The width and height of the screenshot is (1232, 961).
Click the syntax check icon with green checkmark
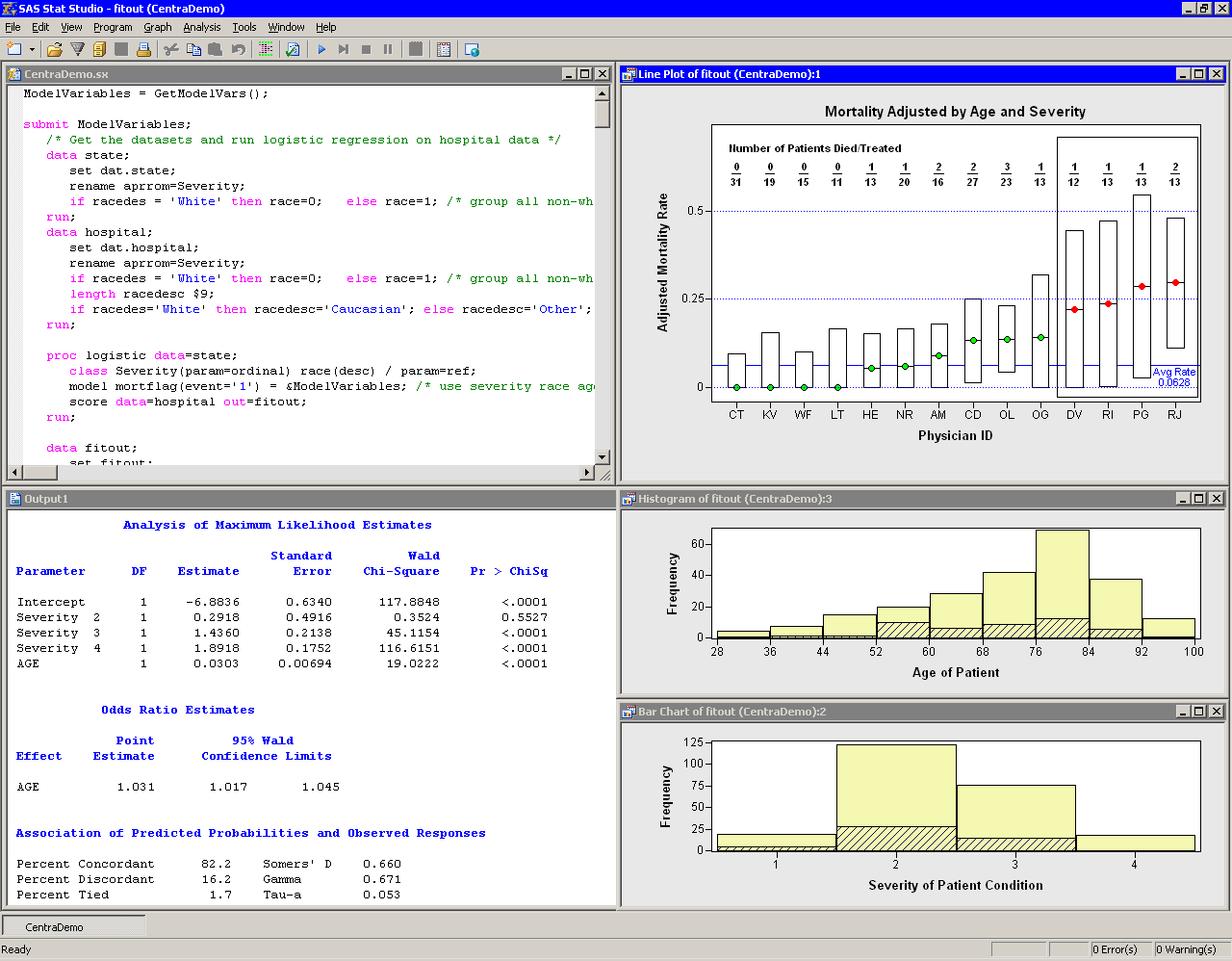[x=293, y=49]
